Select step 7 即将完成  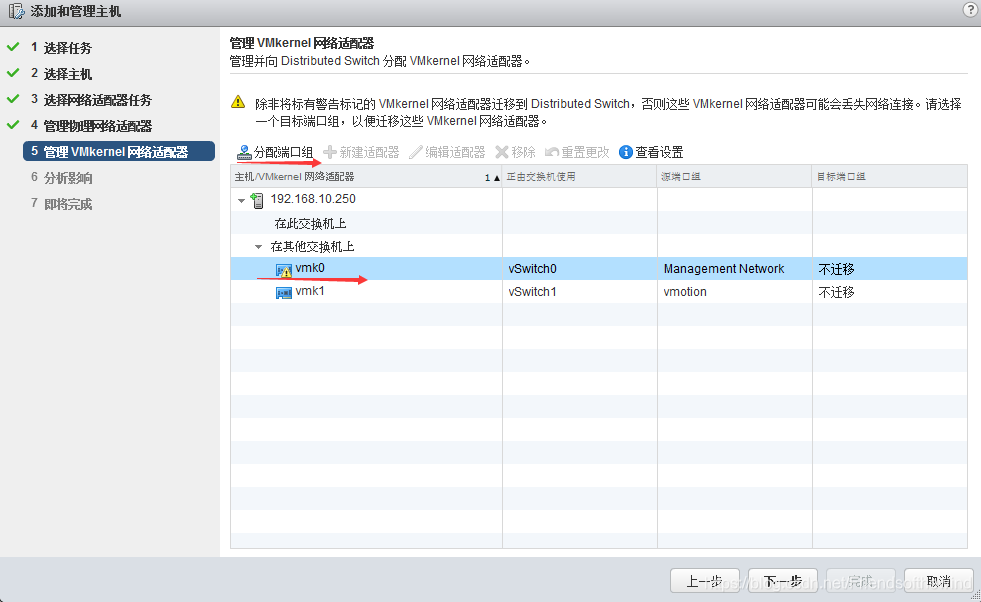[x=61, y=204]
